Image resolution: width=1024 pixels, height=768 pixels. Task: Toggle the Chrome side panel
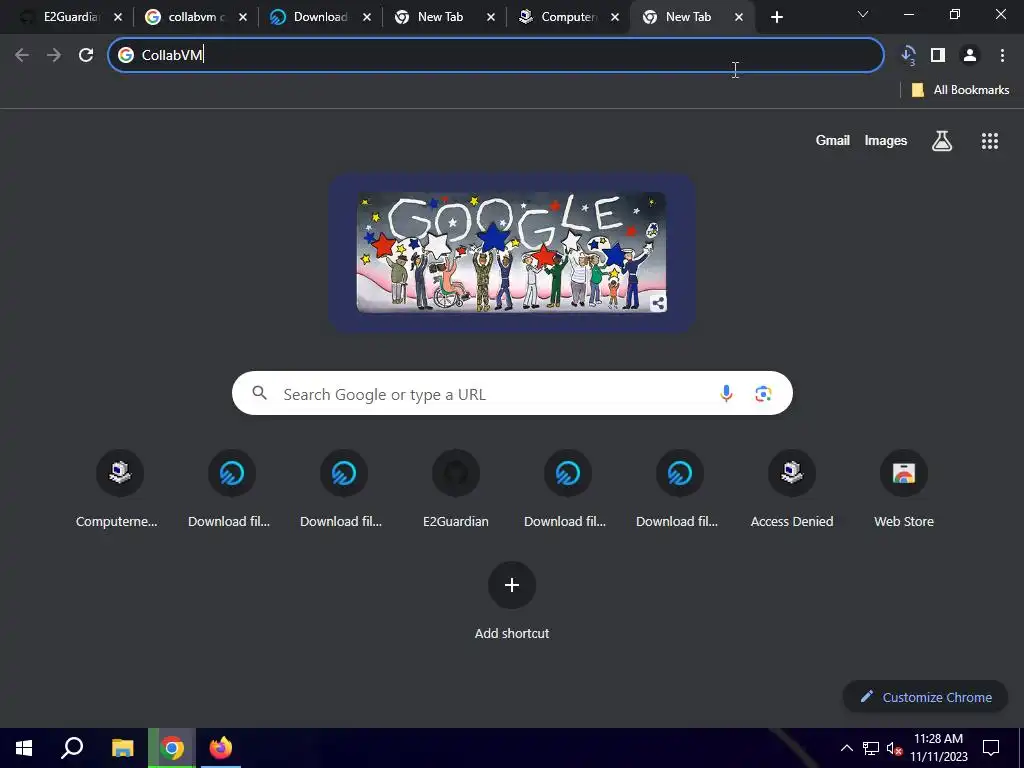pyautogui.click(x=938, y=56)
